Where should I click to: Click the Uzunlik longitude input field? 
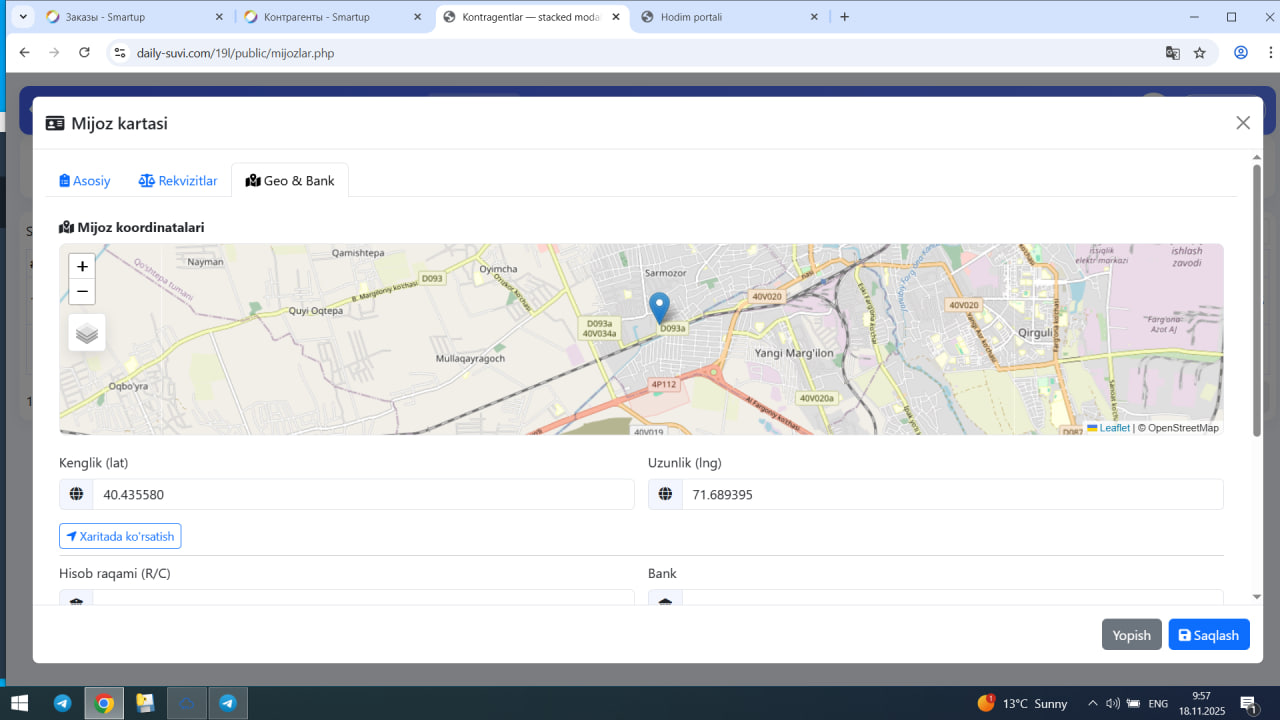[x=951, y=495]
